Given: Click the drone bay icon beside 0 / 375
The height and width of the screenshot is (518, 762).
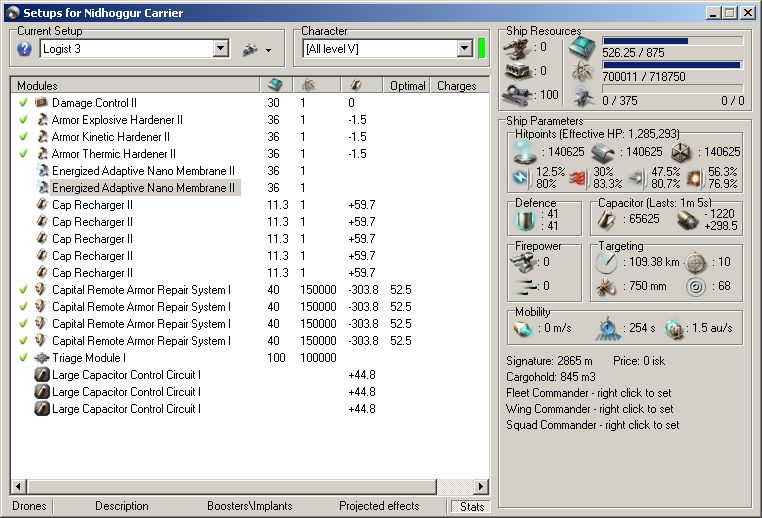Looking at the screenshot, I should [582, 96].
